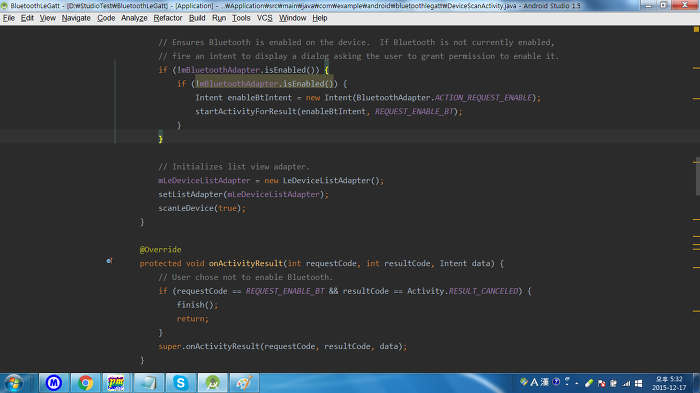Click the '// Initializes list view adapter.' comment
The height and width of the screenshot is (393, 700).
234,167
